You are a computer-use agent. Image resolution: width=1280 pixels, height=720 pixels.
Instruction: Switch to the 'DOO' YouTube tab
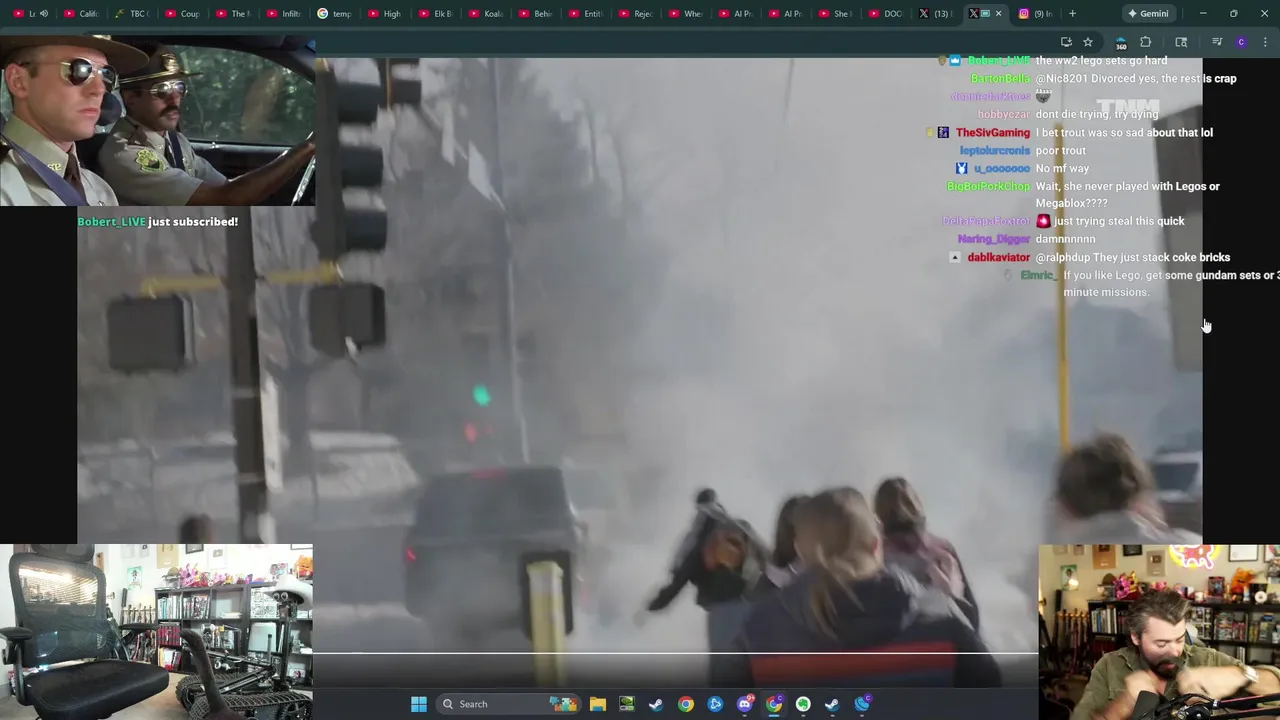tap(886, 14)
